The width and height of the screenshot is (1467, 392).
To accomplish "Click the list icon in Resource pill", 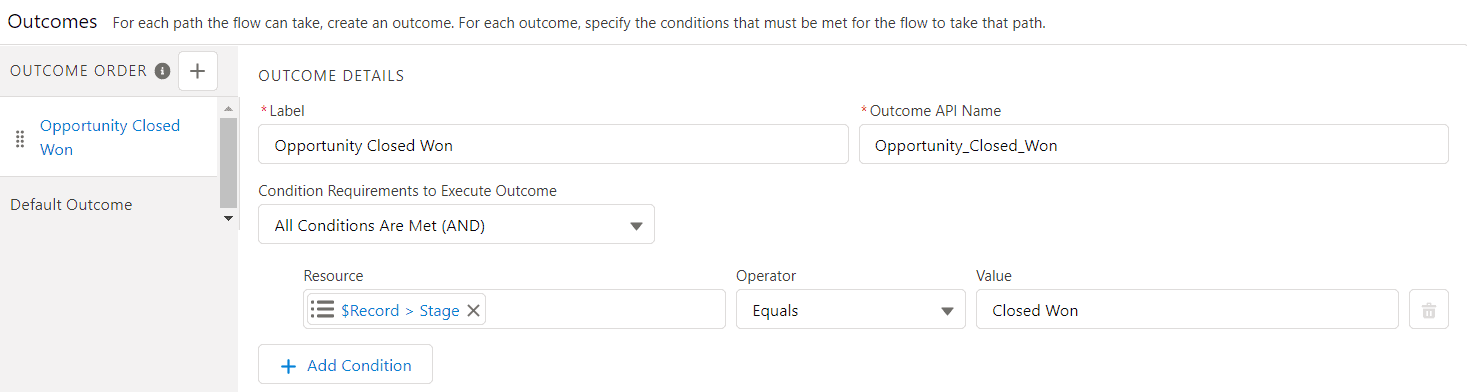I will 322,309.
